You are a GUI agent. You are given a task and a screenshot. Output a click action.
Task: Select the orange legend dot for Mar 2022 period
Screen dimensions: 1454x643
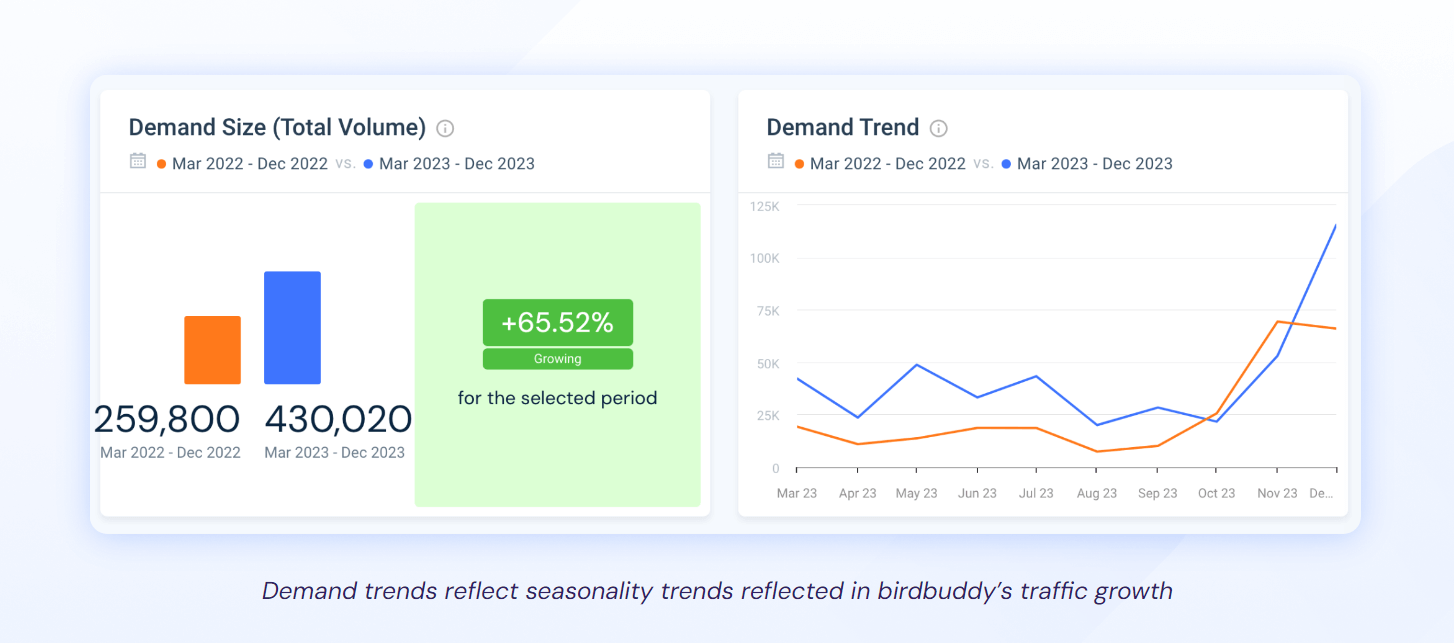158,163
